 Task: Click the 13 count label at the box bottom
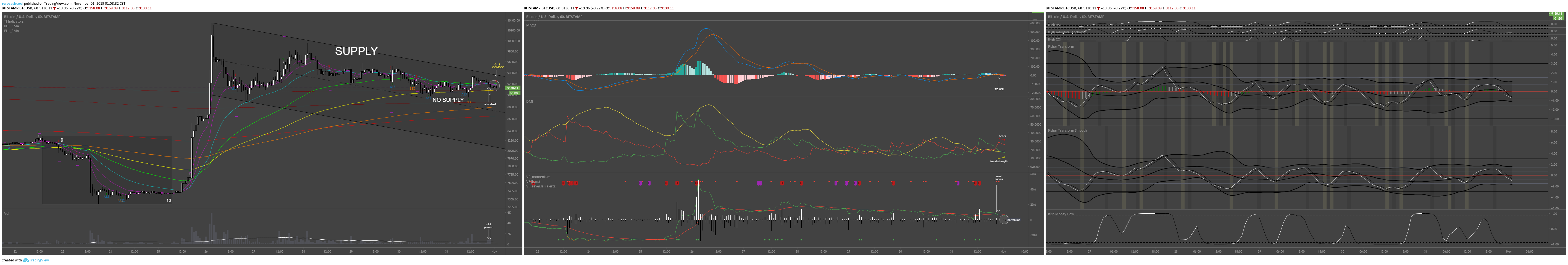click(x=169, y=201)
